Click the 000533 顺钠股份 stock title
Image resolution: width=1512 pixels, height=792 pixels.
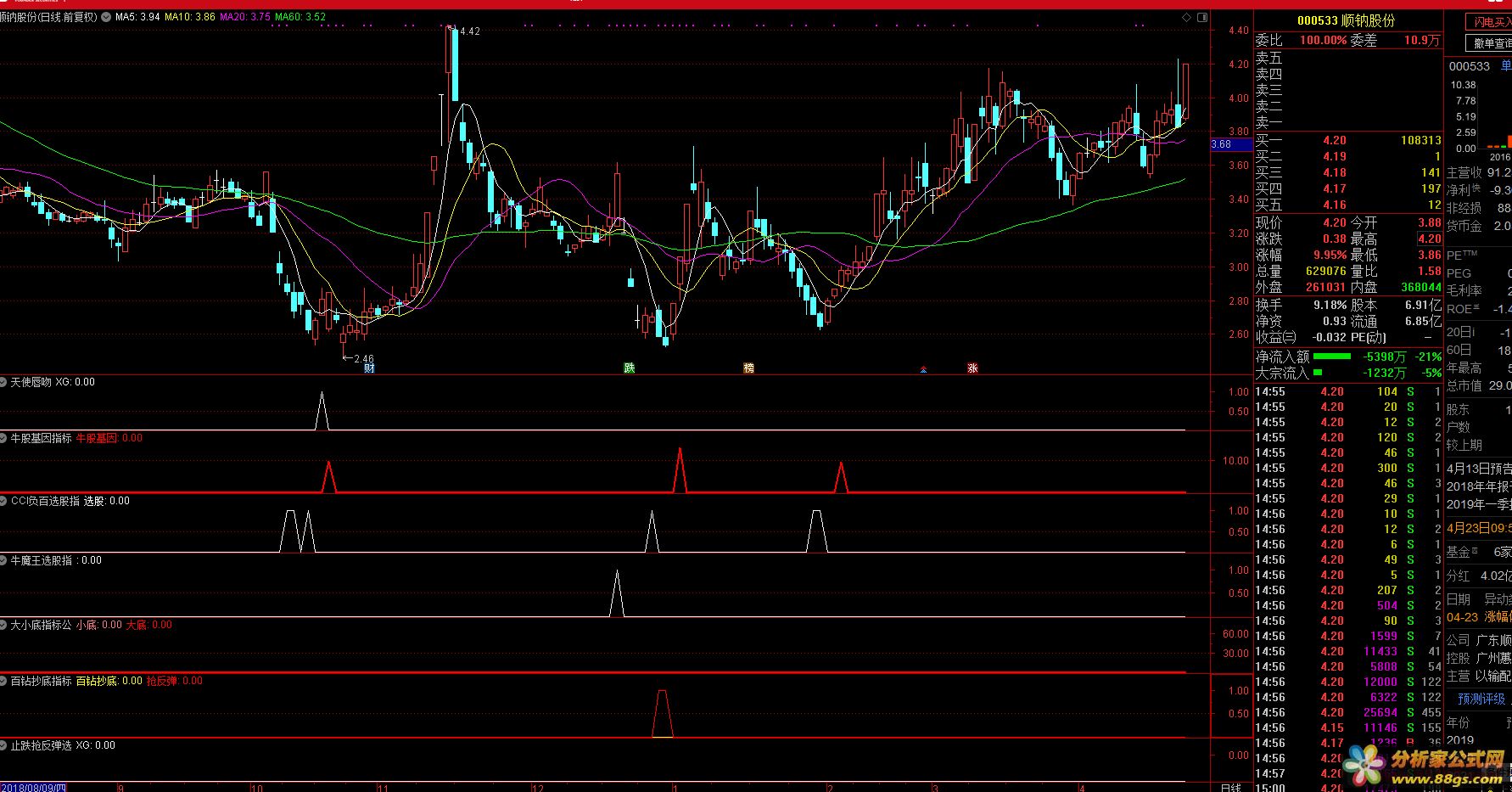pyautogui.click(x=1346, y=20)
